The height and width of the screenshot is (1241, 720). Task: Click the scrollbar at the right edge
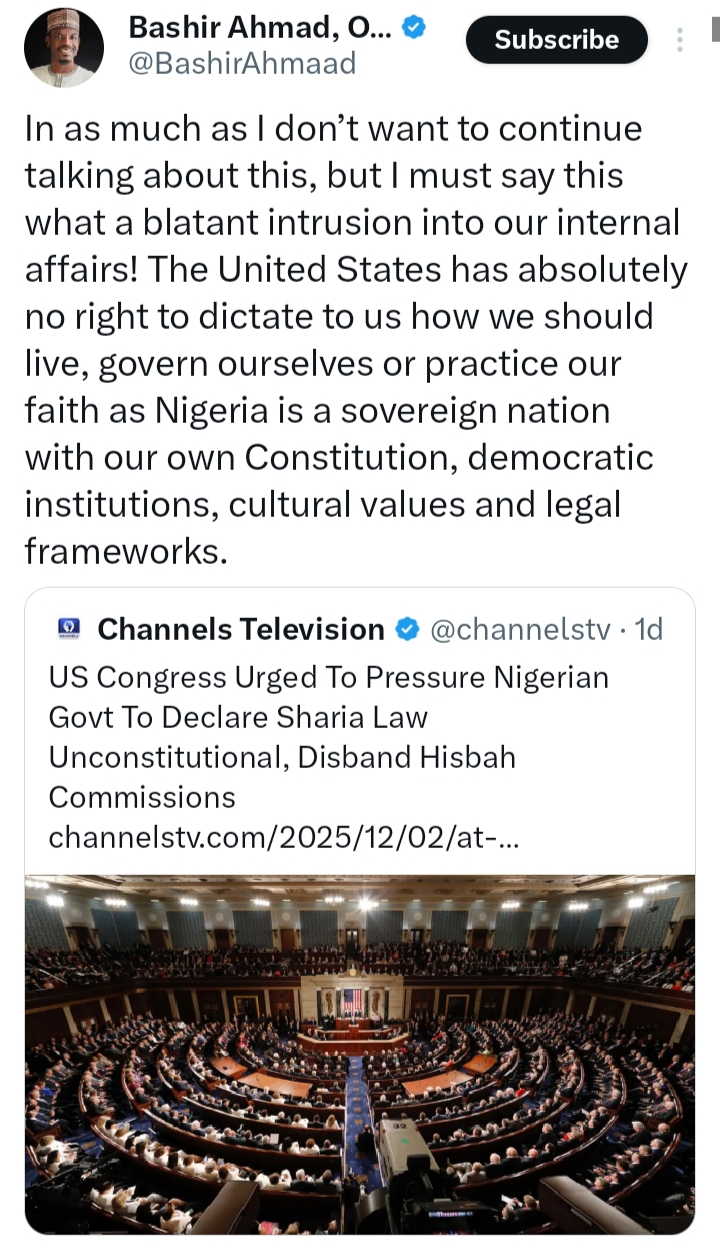click(714, 30)
